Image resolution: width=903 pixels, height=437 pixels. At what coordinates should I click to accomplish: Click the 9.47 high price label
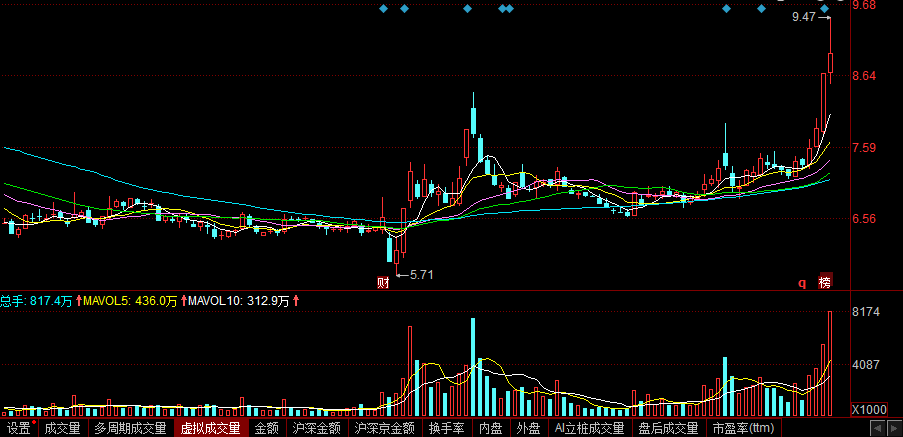point(804,17)
